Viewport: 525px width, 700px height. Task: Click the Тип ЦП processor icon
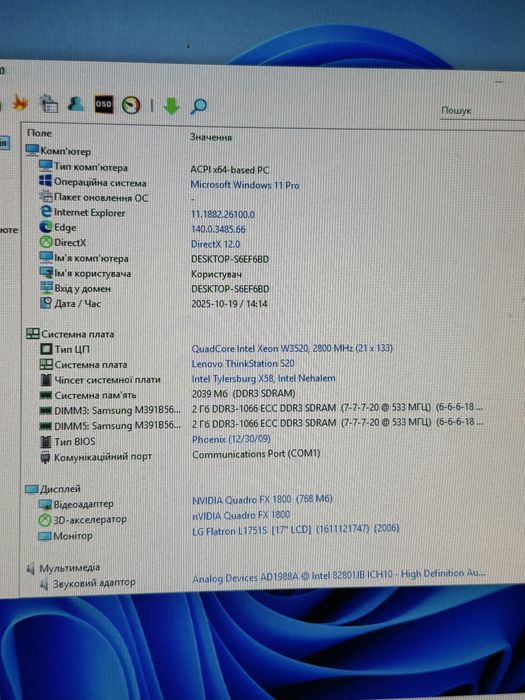pos(46,349)
